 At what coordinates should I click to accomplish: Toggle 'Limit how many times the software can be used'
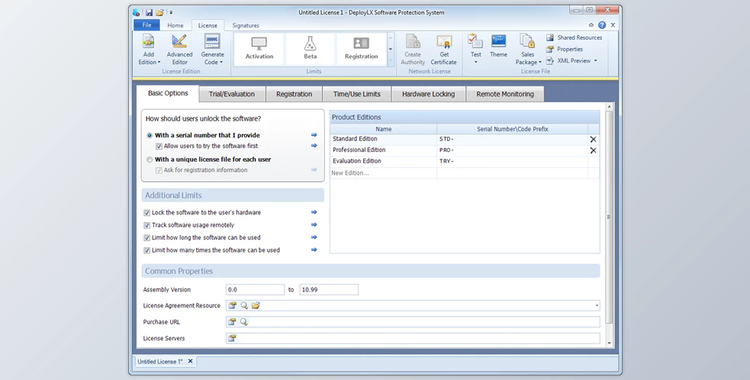pos(147,250)
